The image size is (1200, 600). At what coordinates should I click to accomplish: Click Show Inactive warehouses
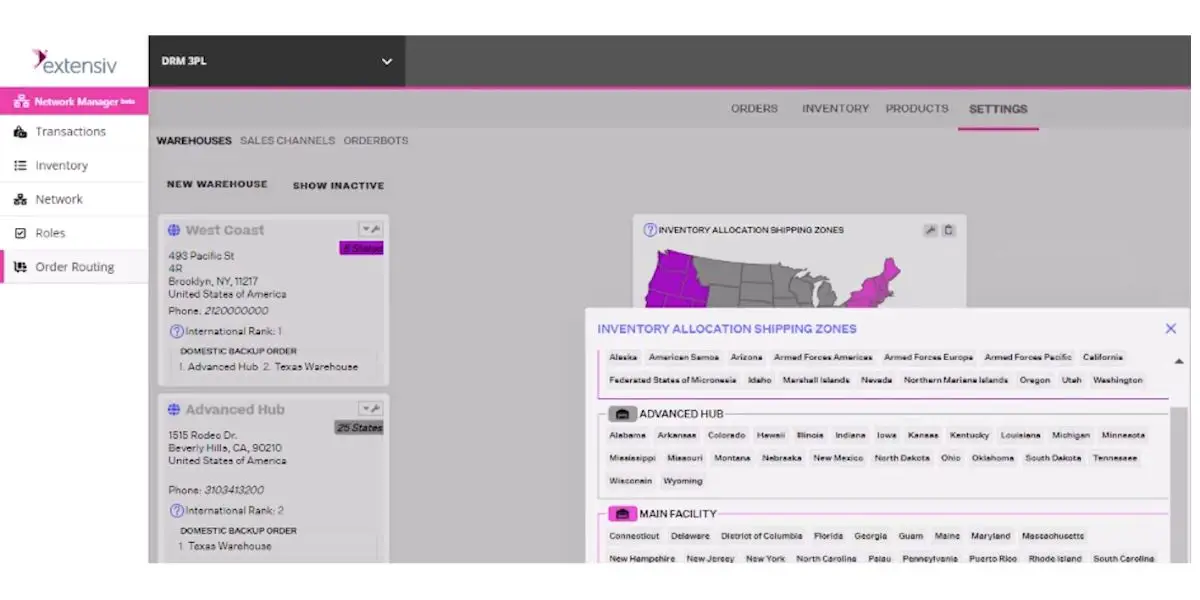(338, 185)
